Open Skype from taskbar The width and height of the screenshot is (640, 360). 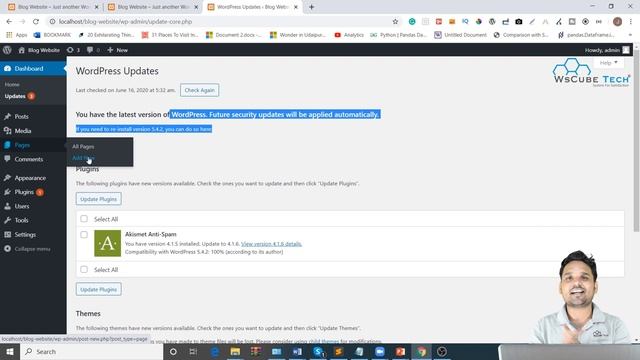(318, 351)
